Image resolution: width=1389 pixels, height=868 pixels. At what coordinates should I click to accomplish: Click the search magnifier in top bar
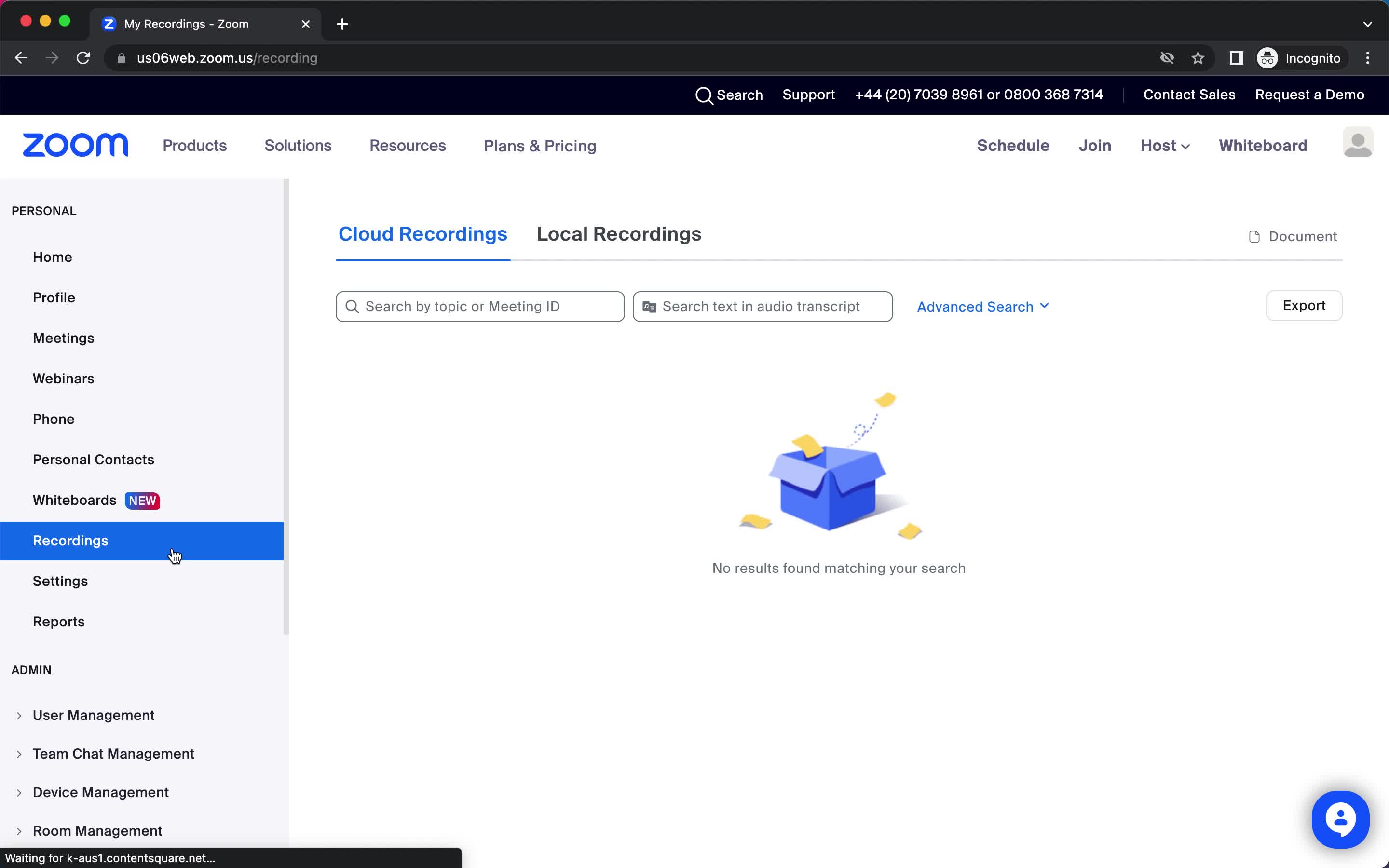(x=703, y=95)
